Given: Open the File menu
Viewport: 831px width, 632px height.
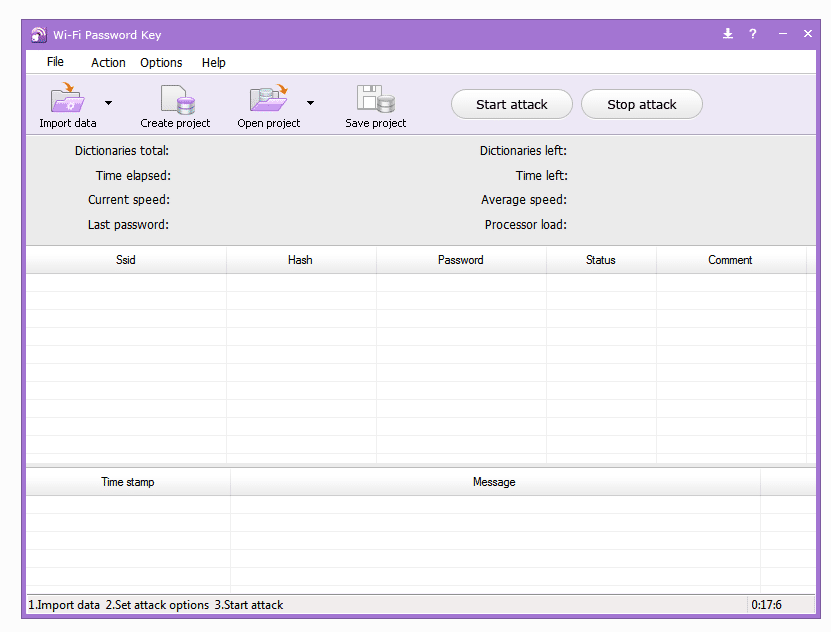Looking at the screenshot, I should [55, 62].
